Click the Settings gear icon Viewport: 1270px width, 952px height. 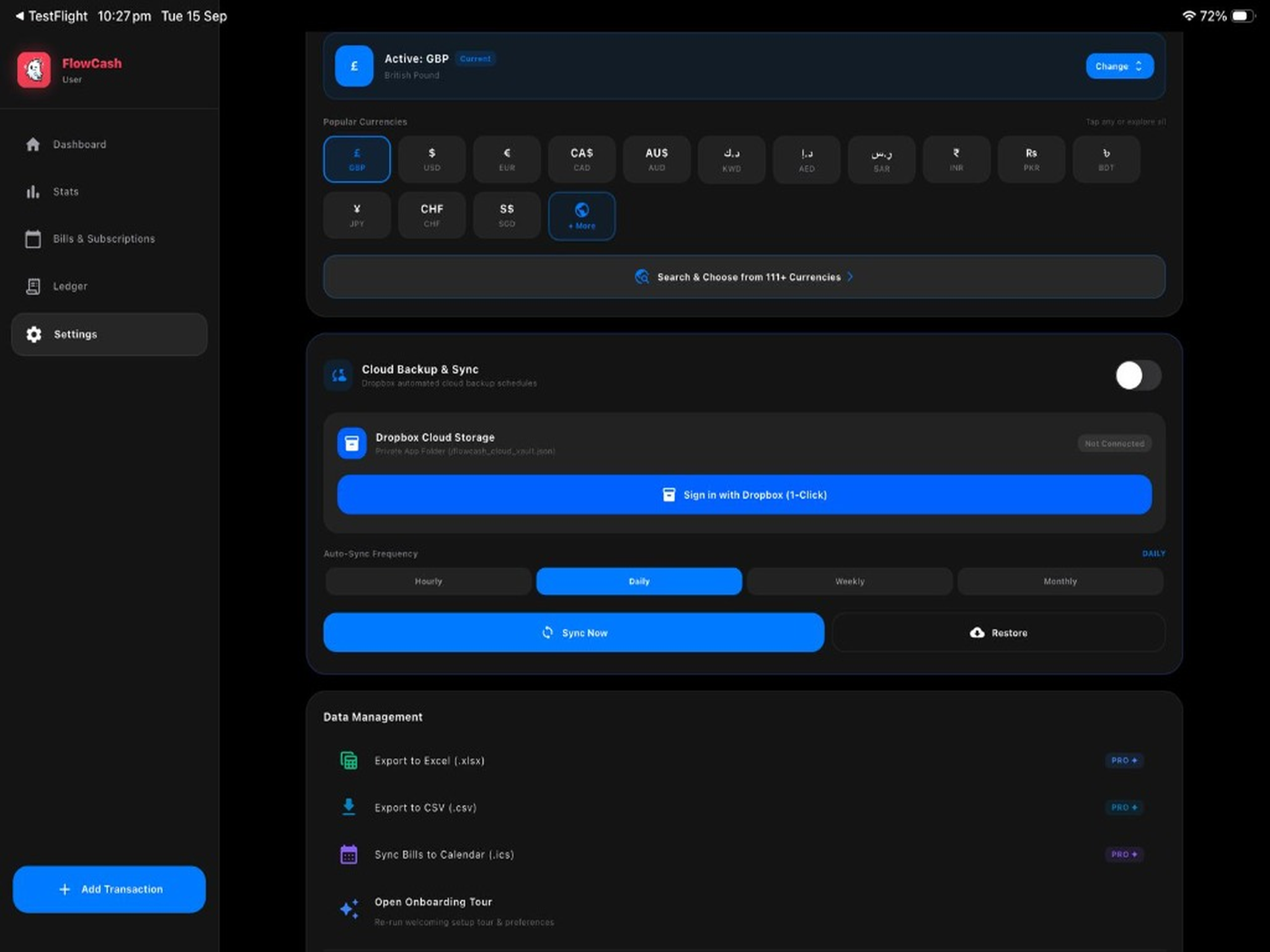point(33,334)
